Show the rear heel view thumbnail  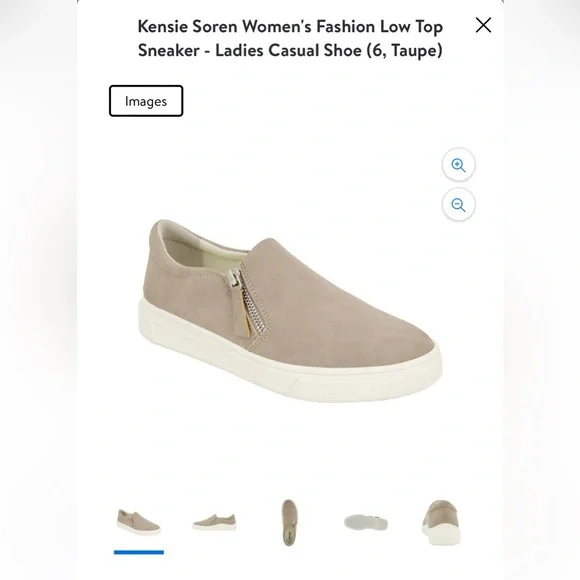pos(441,522)
